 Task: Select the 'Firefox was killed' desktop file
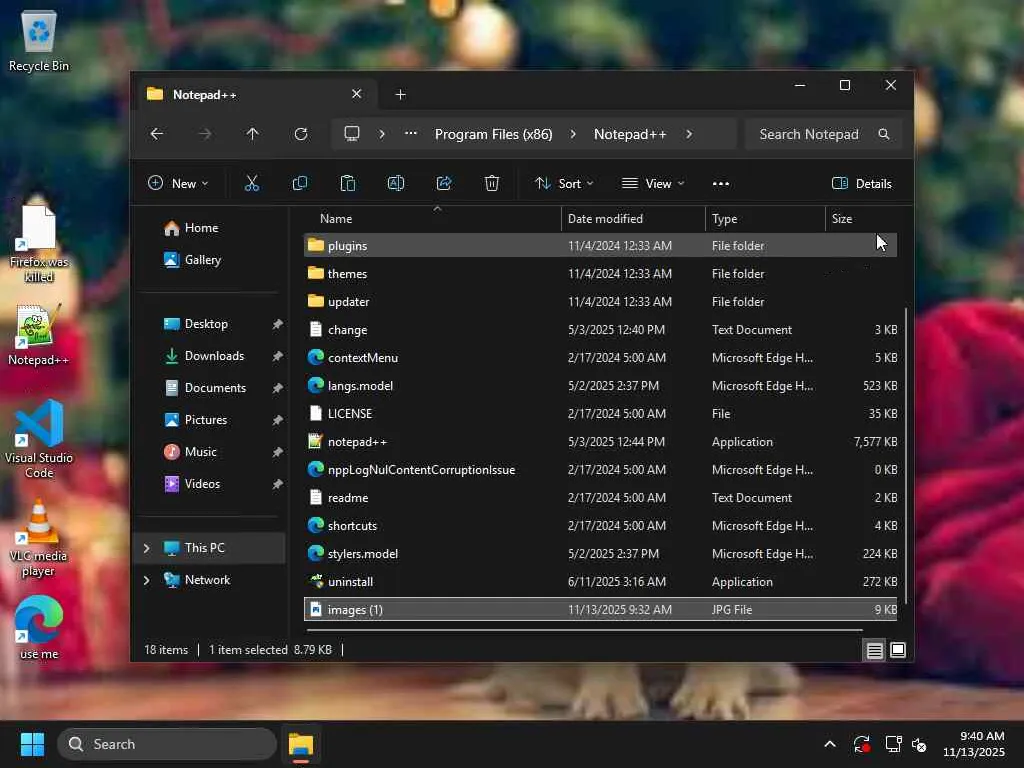[x=39, y=243]
